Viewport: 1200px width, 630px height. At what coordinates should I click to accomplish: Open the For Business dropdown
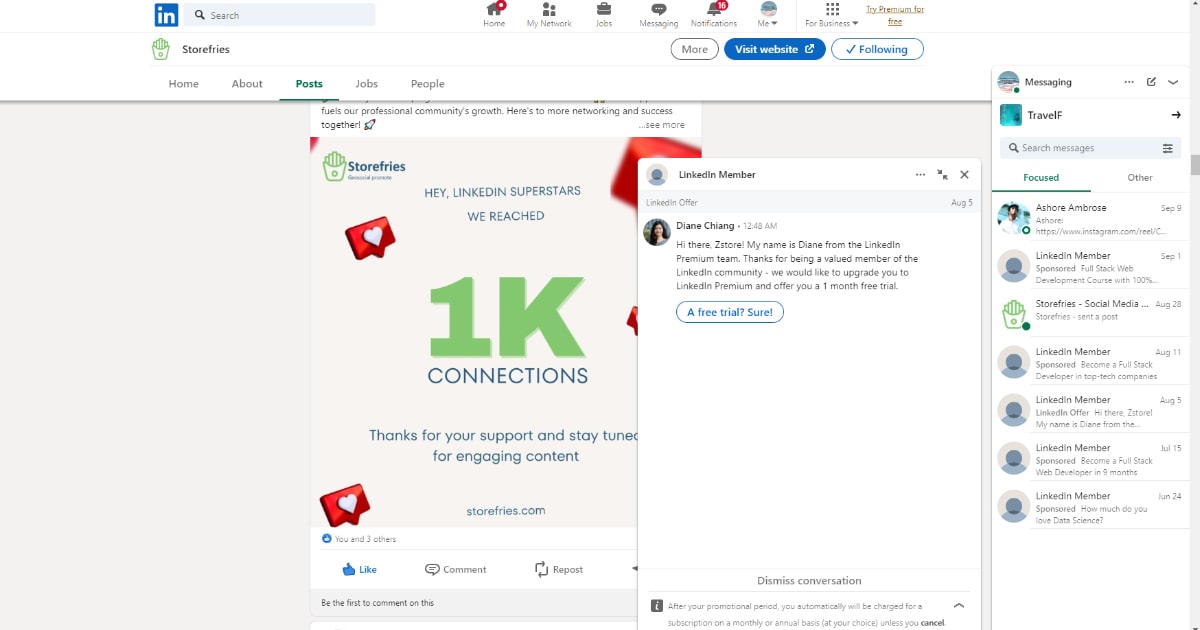[832, 15]
